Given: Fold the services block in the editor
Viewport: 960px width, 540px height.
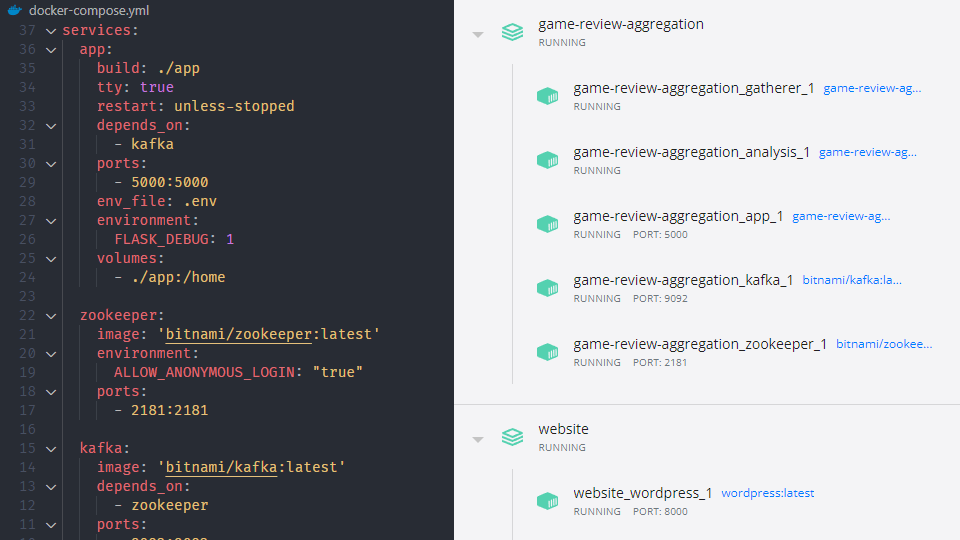Looking at the screenshot, I should 51,31.
